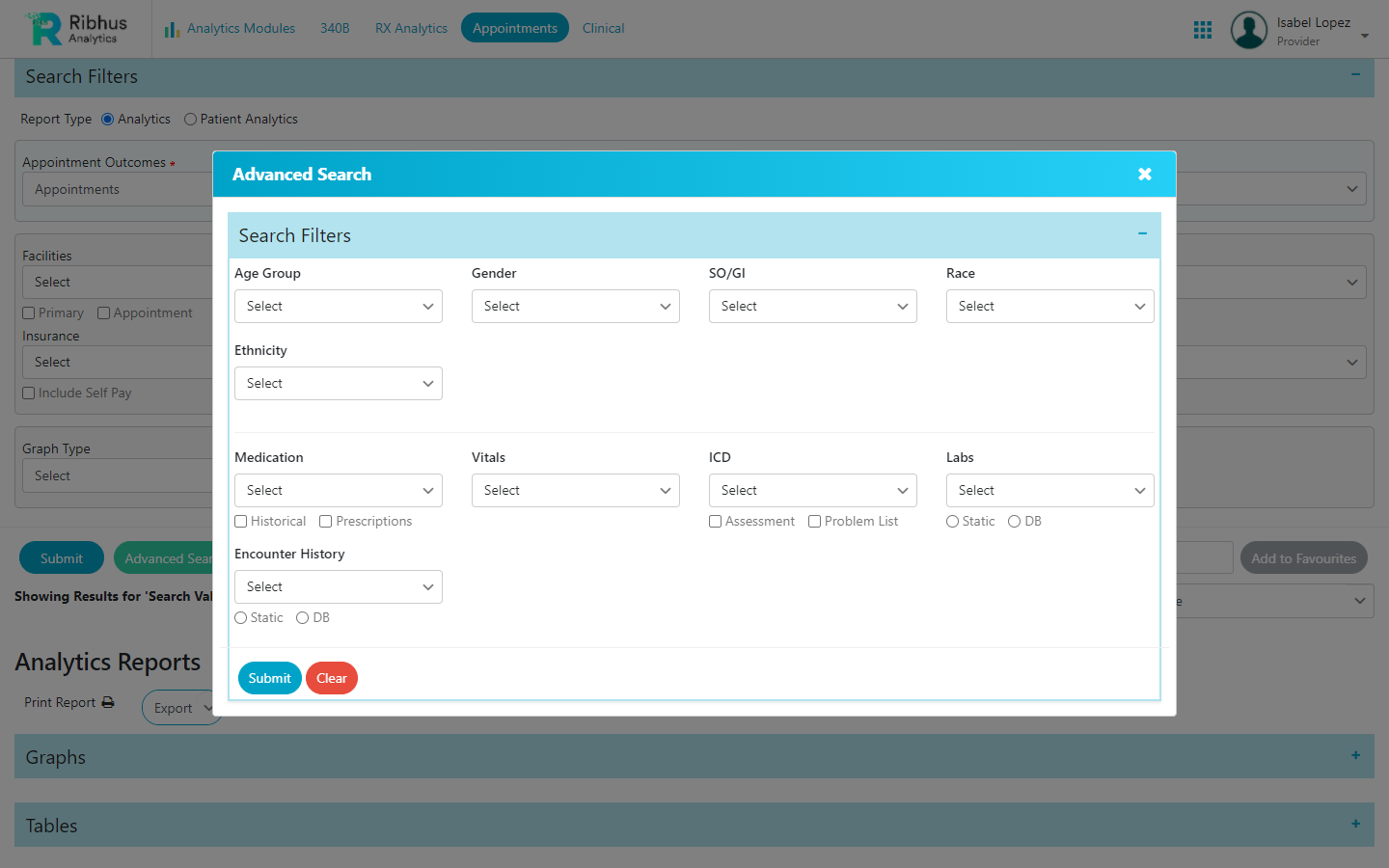1389x868 pixels.
Task: Expand the Tables section plus icon
Action: coord(1355,825)
